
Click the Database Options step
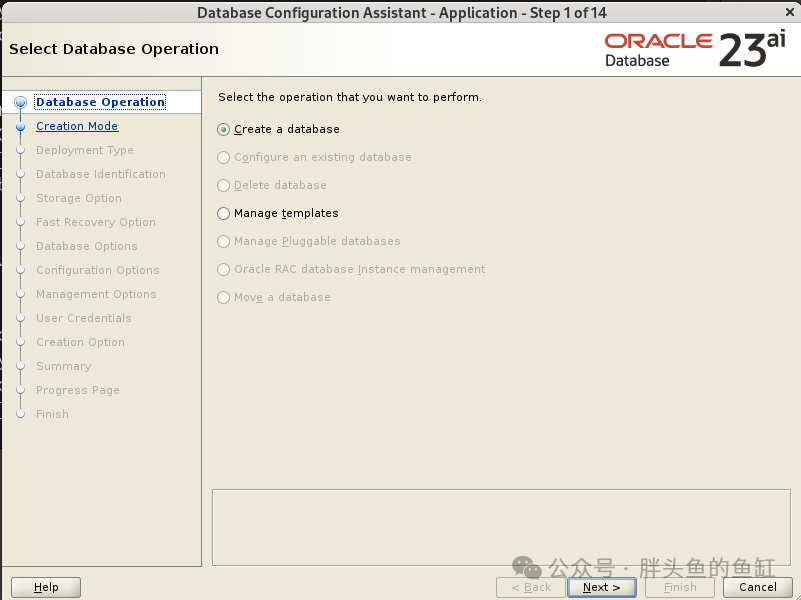(87, 246)
